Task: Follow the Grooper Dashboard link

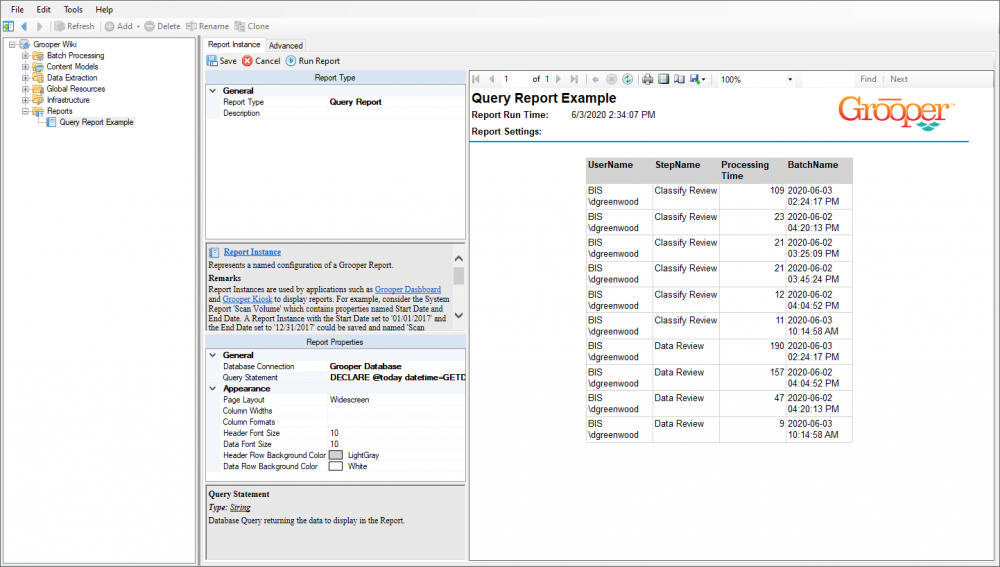Action: click(408, 289)
